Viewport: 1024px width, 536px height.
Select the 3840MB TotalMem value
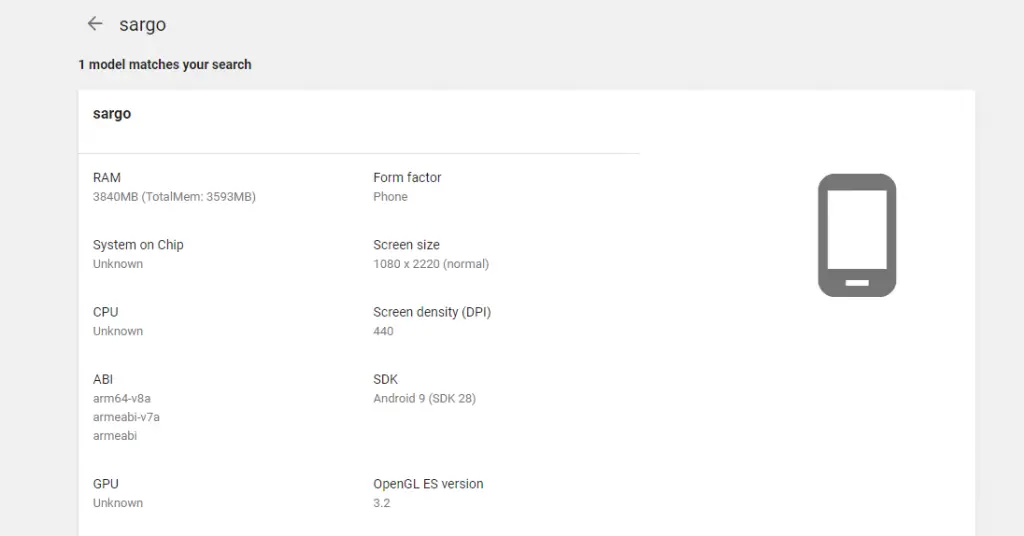(174, 197)
